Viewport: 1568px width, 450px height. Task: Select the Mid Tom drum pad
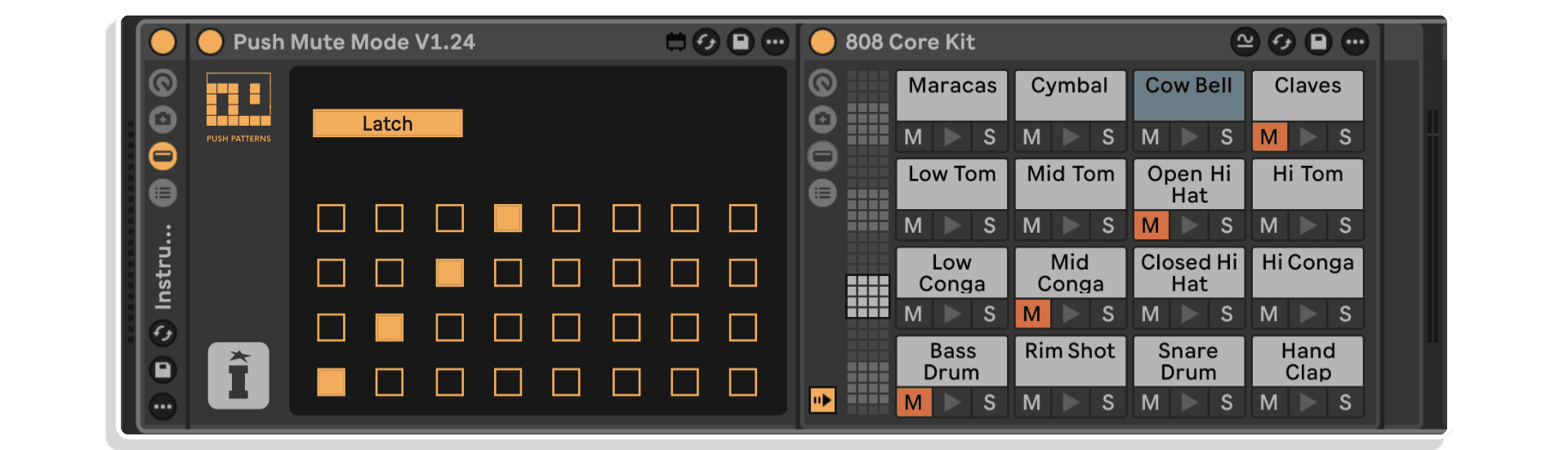tap(1071, 185)
